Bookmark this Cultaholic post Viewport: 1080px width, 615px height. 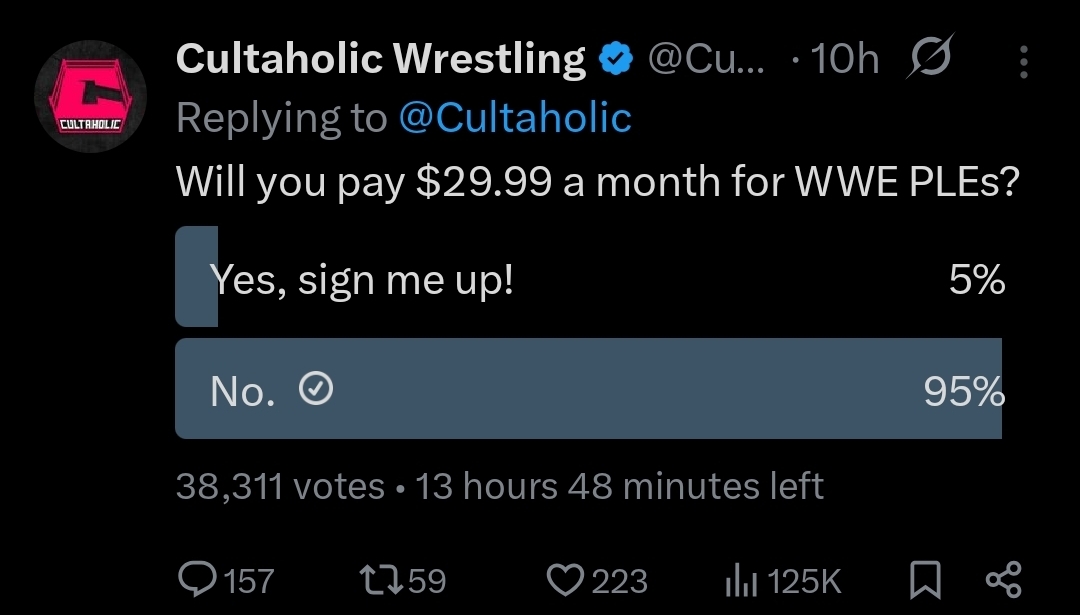point(925,579)
